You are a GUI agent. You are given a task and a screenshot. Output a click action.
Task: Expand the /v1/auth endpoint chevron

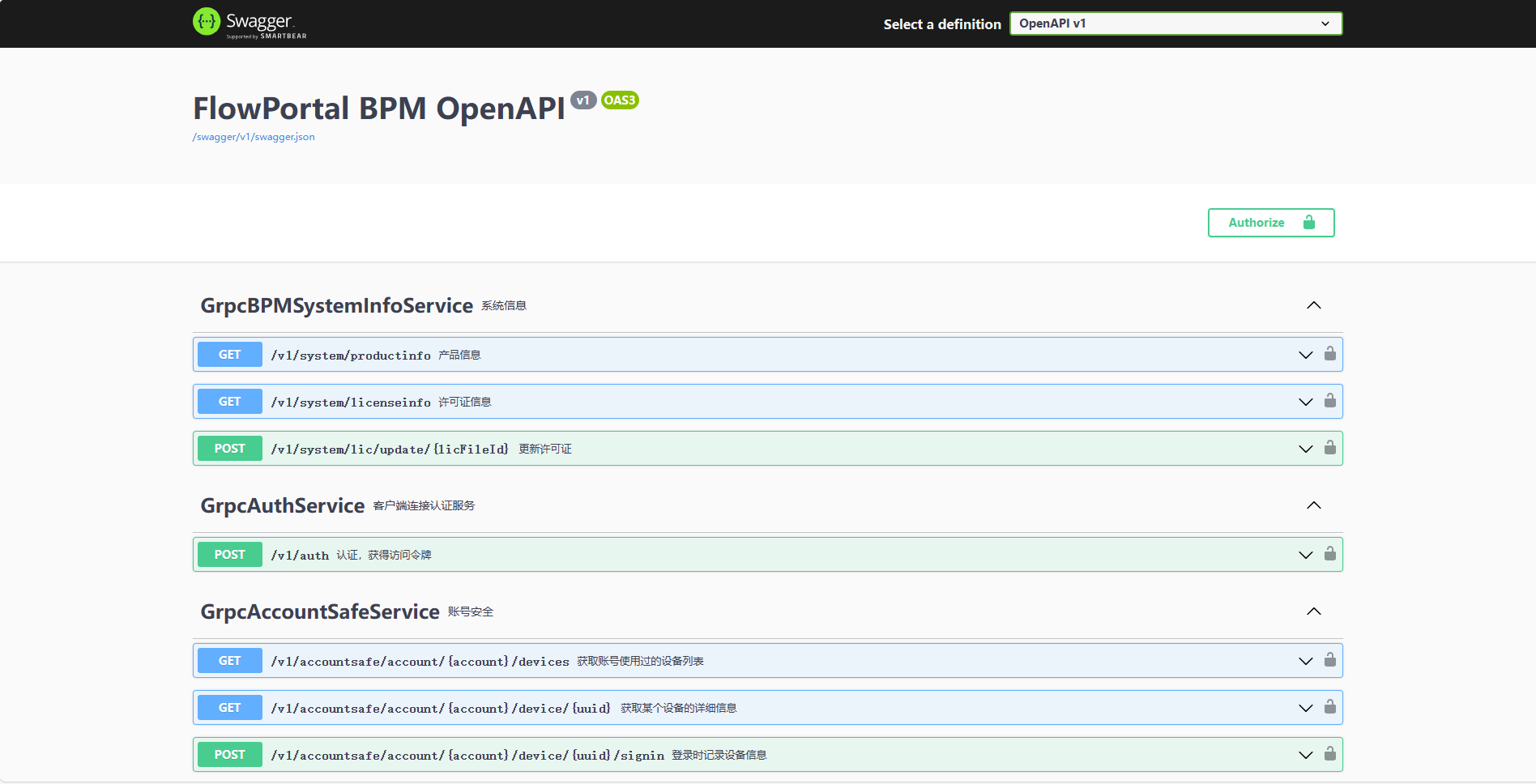tap(1305, 555)
